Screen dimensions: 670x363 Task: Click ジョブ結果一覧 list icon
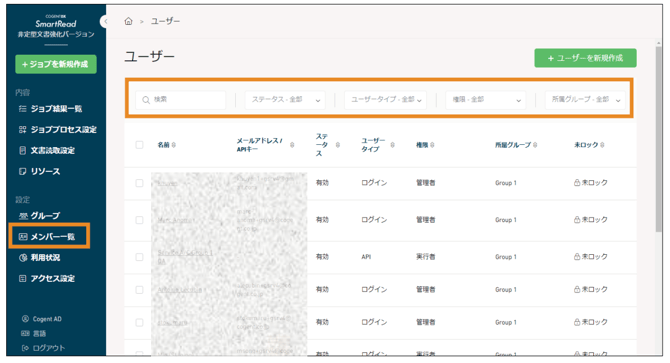[x=23, y=108]
